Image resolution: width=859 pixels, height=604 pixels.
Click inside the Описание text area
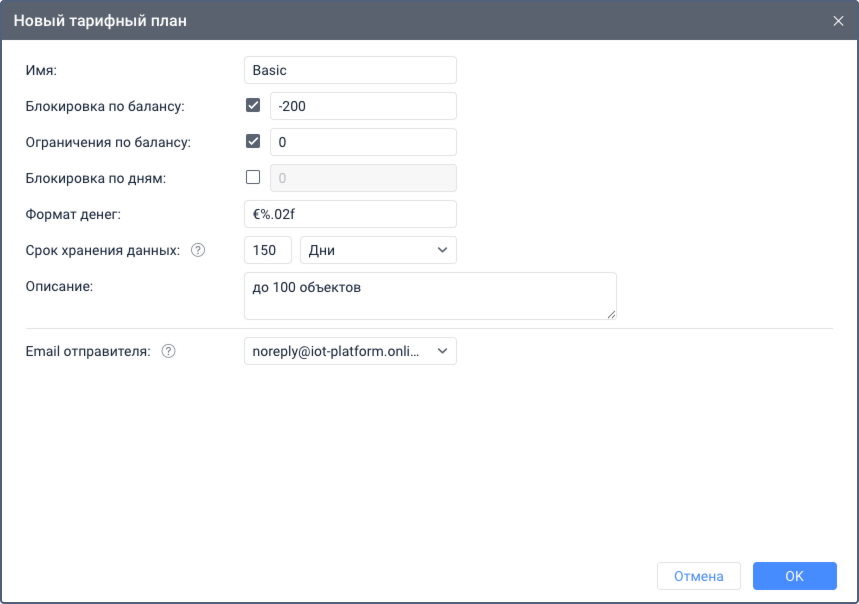click(430, 296)
